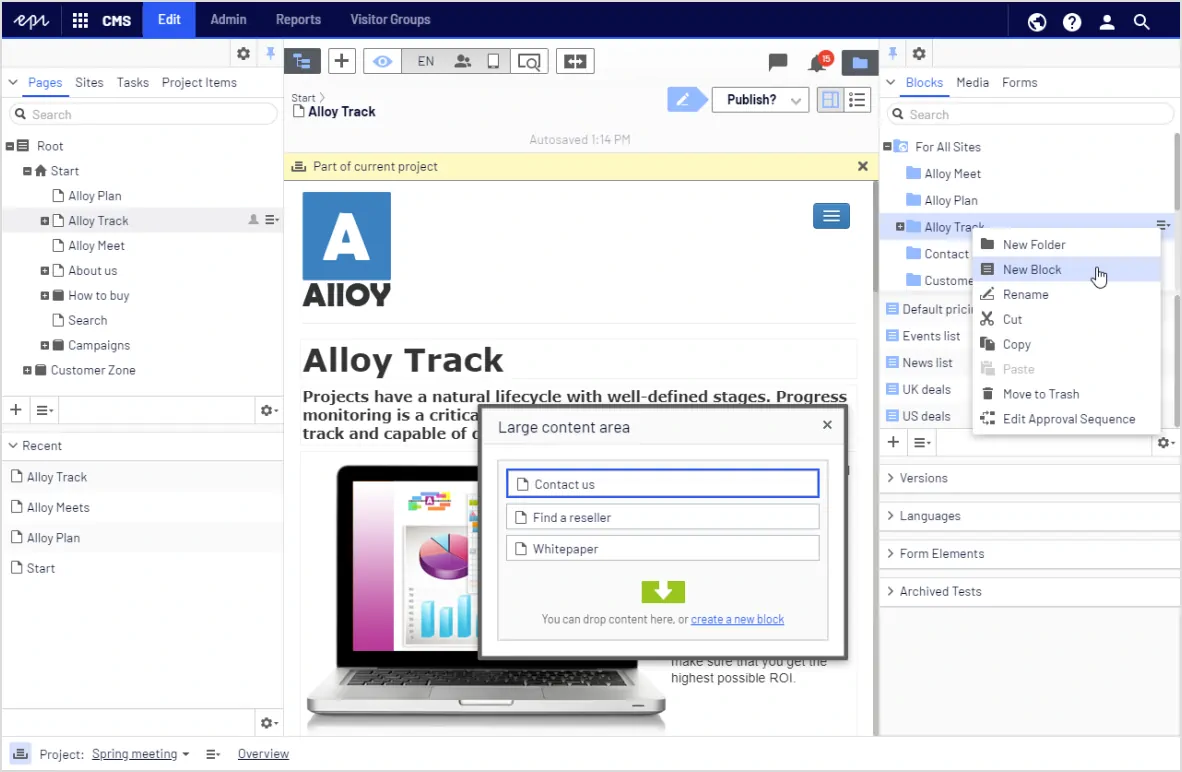
Task: Toggle the navigation tree pane button
Action: (302, 61)
